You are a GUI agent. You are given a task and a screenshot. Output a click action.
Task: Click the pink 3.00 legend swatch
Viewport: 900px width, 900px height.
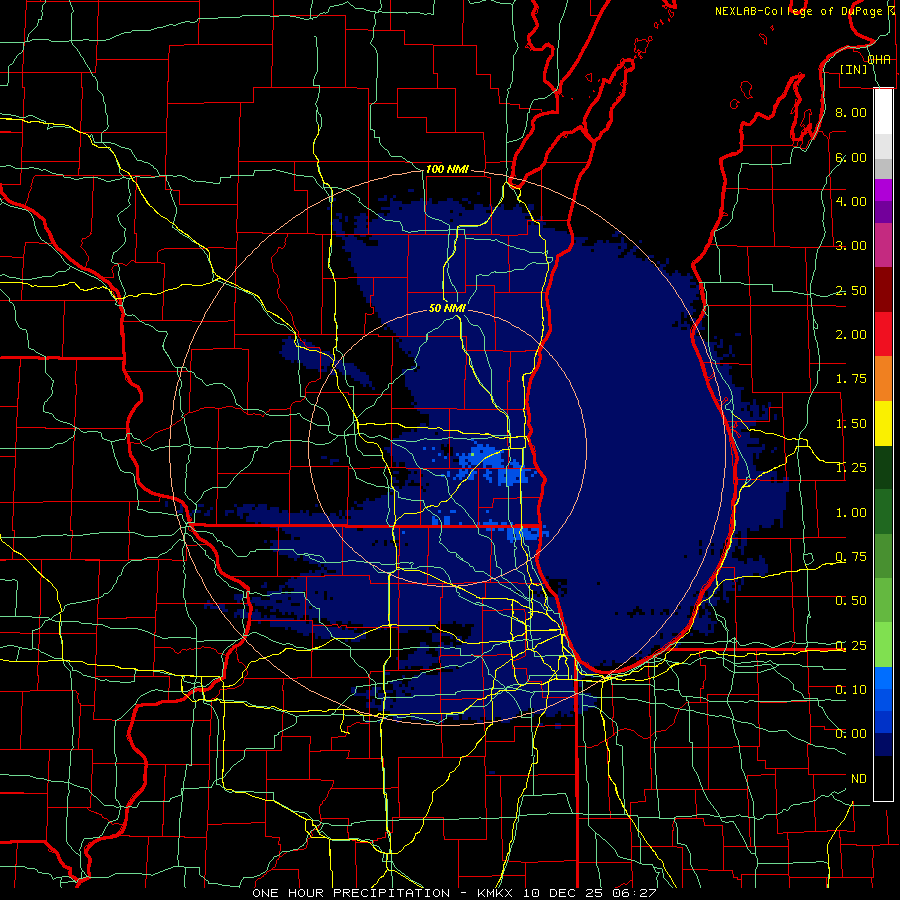[x=883, y=245]
